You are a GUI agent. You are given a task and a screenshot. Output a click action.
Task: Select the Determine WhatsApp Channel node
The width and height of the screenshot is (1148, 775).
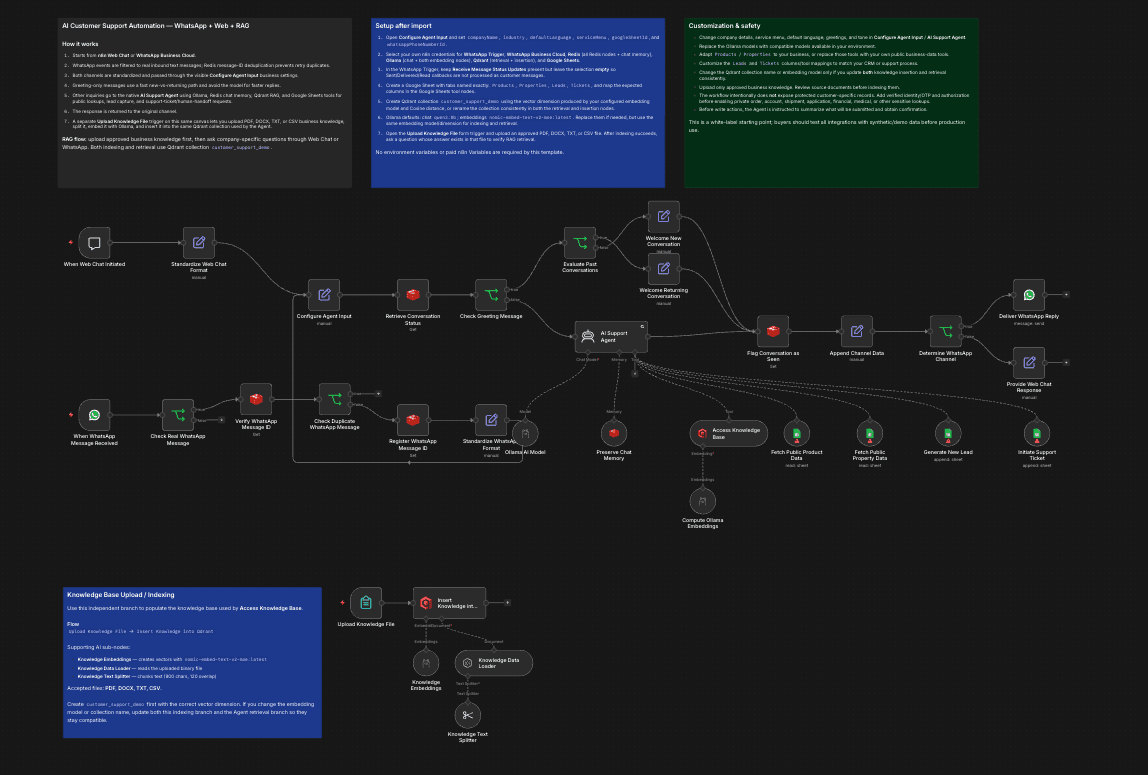click(946, 332)
